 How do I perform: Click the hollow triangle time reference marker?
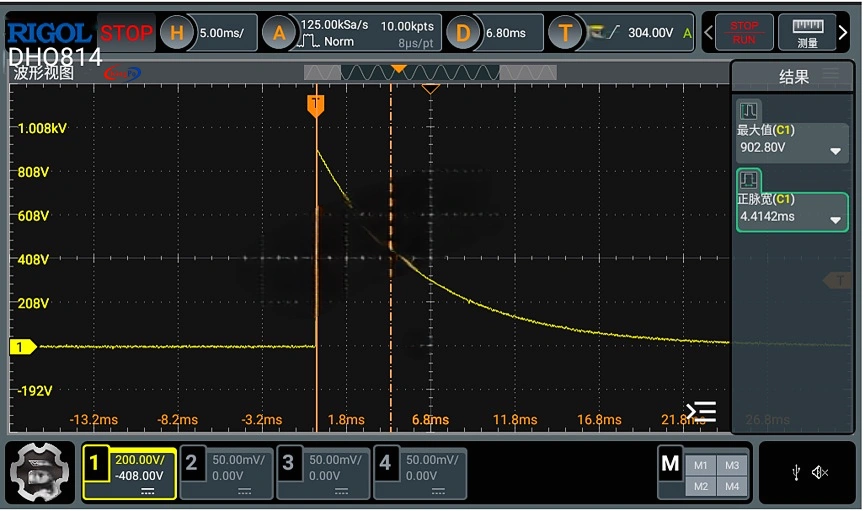[x=431, y=88]
